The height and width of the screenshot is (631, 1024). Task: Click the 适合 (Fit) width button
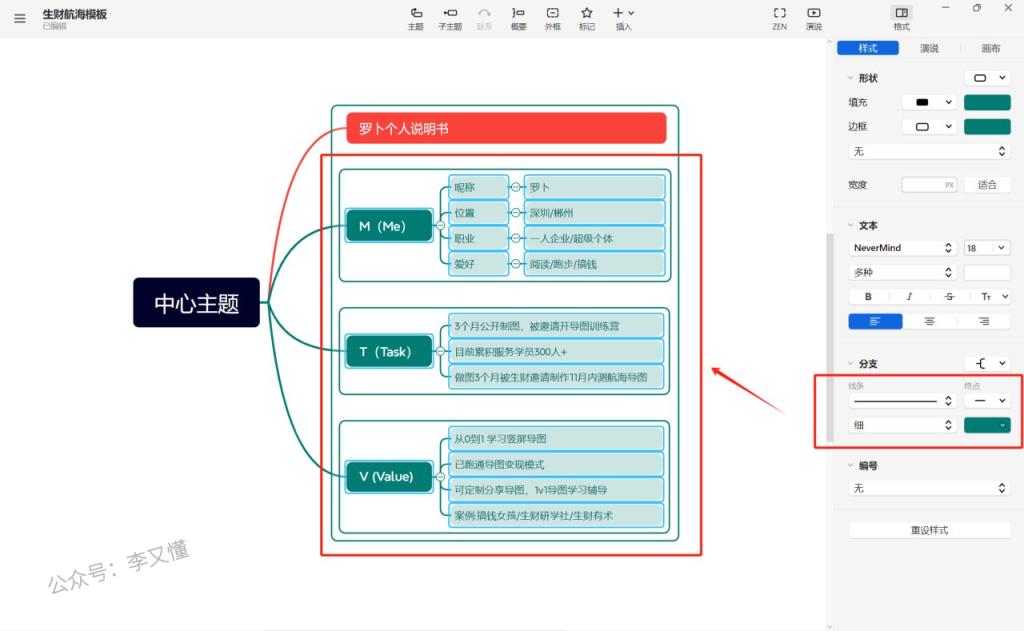[987, 185]
